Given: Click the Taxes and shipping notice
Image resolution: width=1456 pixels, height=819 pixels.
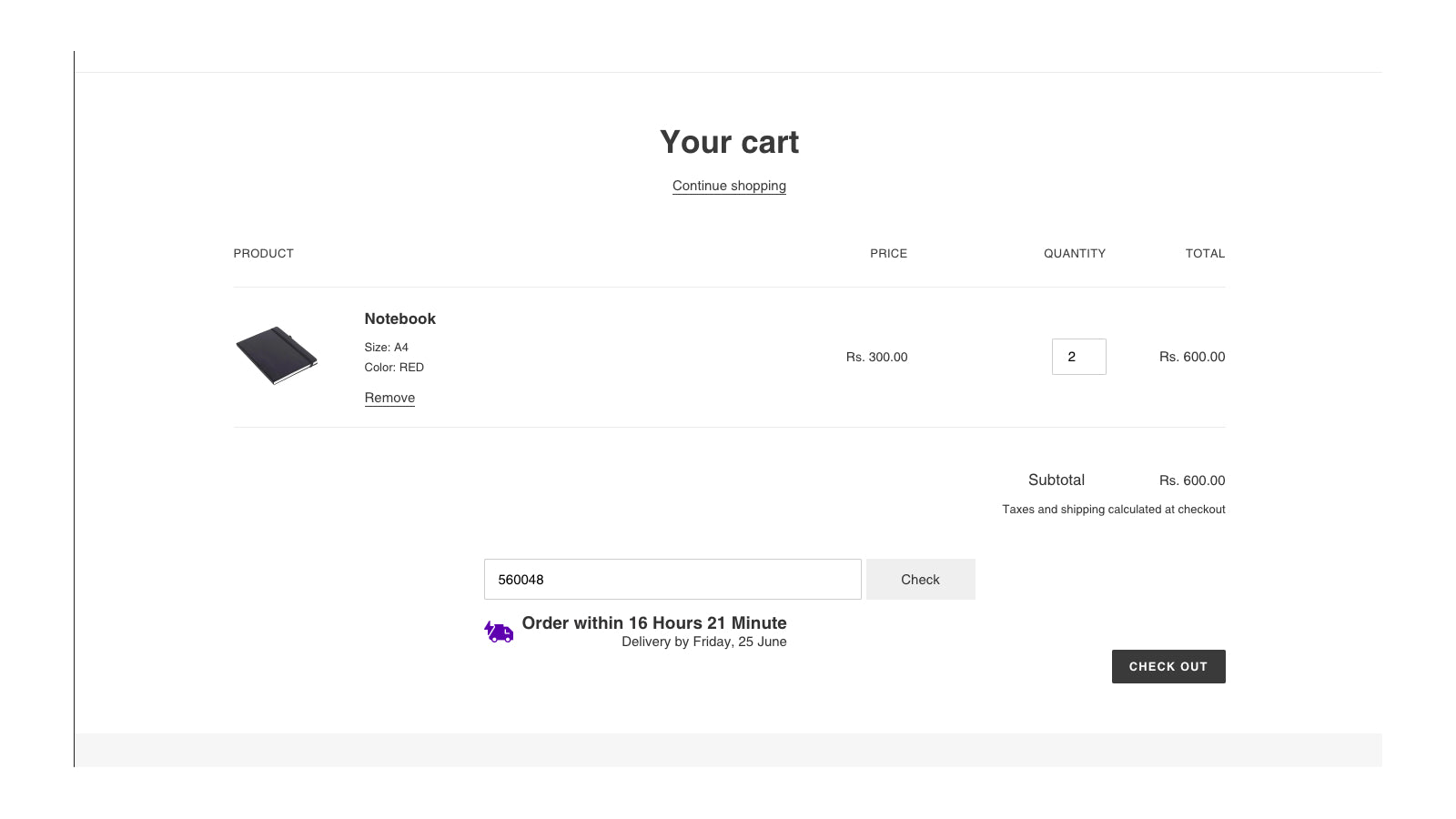Looking at the screenshot, I should tap(1113, 510).
